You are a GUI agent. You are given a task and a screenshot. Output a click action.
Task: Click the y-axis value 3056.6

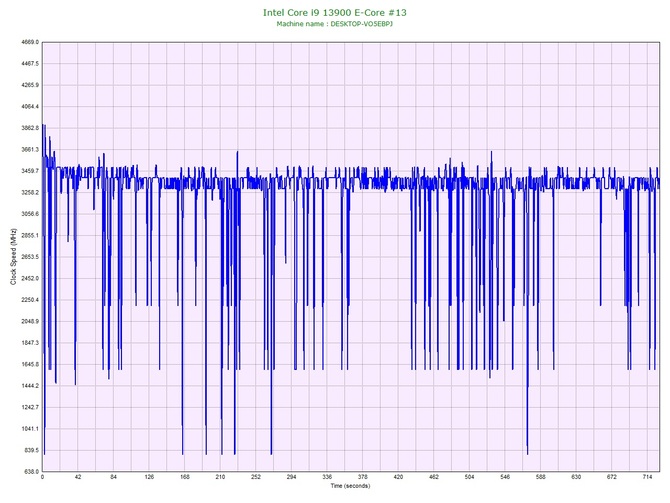(30, 214)
